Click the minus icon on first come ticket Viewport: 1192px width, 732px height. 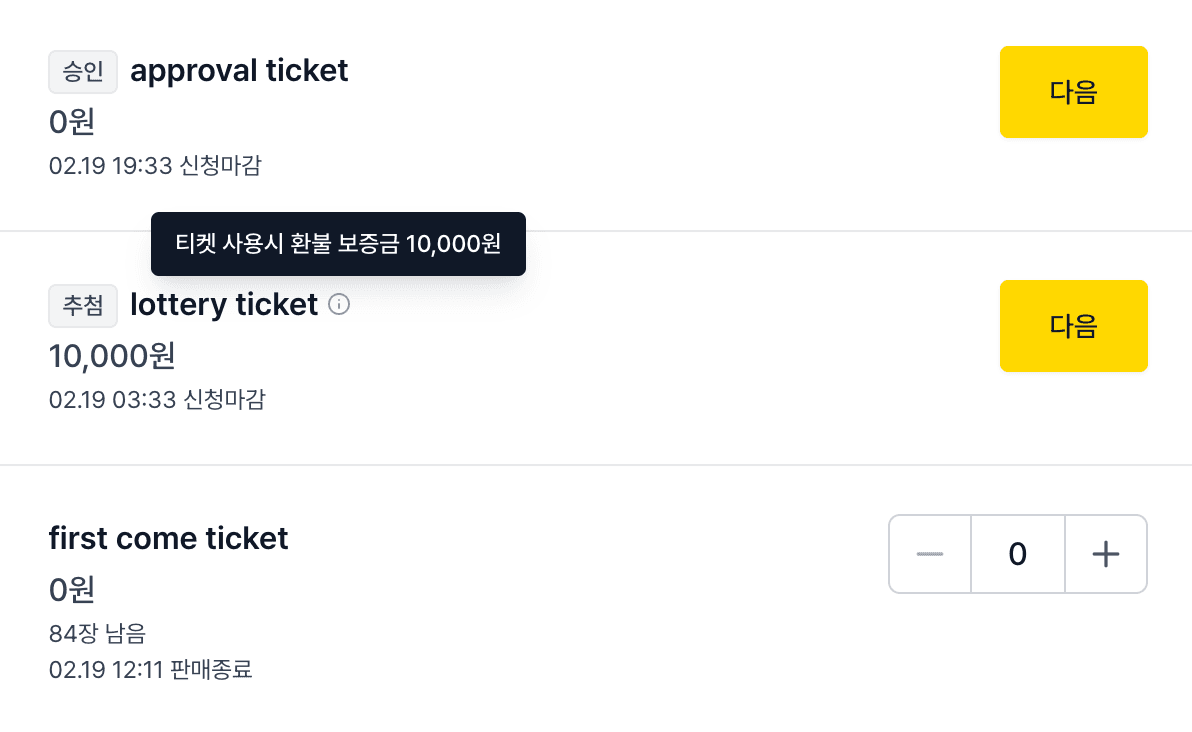coord(929,554)
